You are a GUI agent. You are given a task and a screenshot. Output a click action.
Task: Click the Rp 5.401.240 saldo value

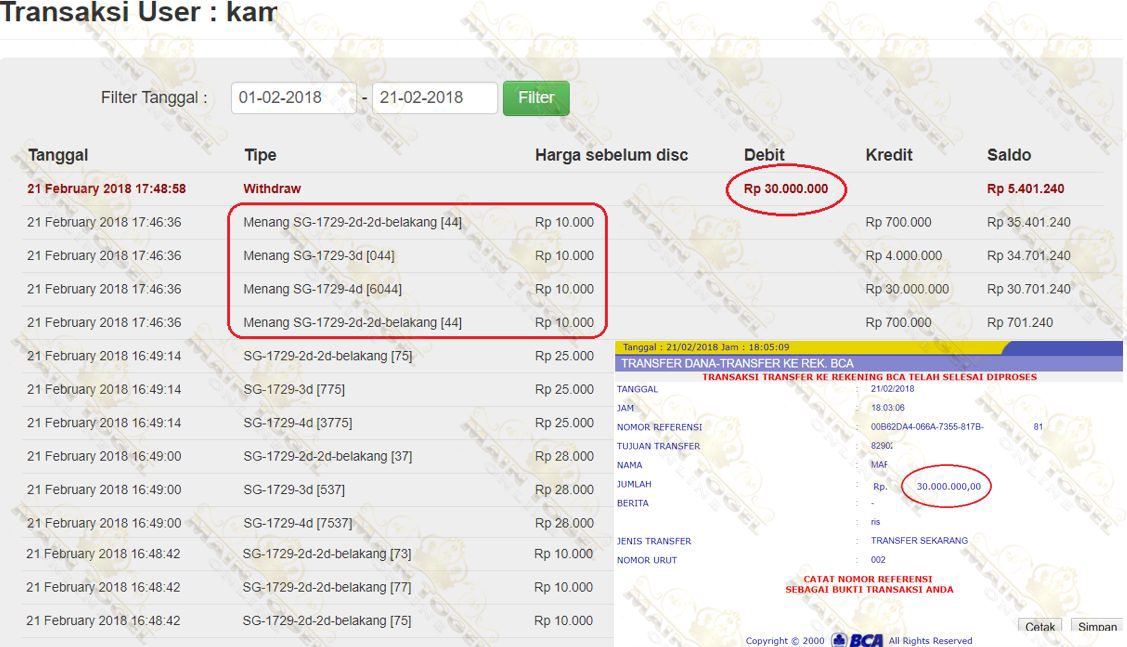pos(1025,189)
